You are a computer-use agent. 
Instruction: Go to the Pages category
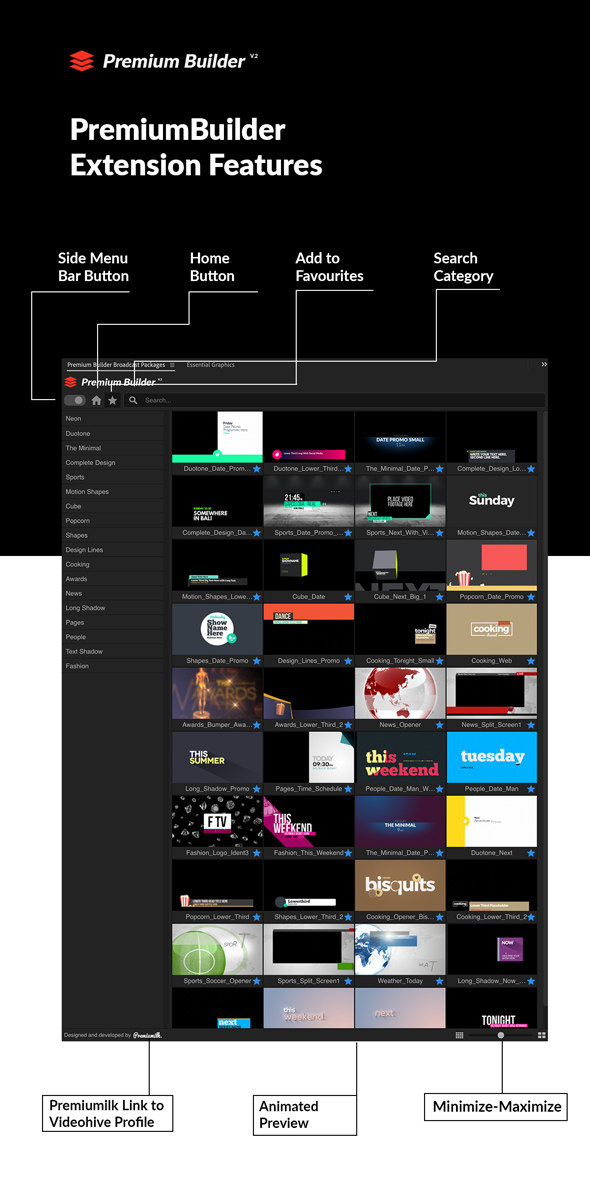click(115, 622)
